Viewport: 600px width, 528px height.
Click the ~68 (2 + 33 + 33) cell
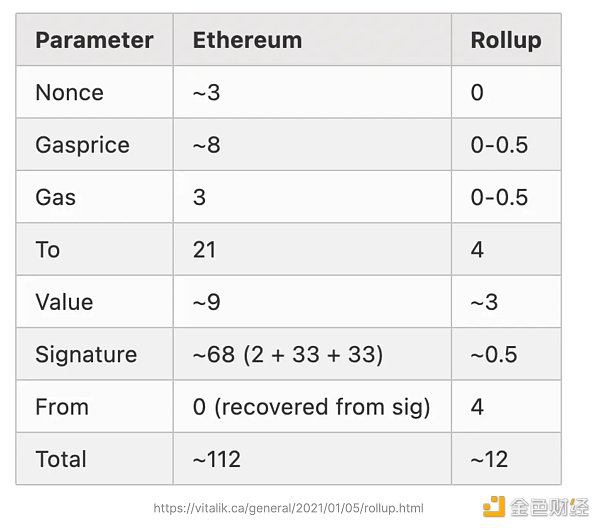click(x=287, y=354)
